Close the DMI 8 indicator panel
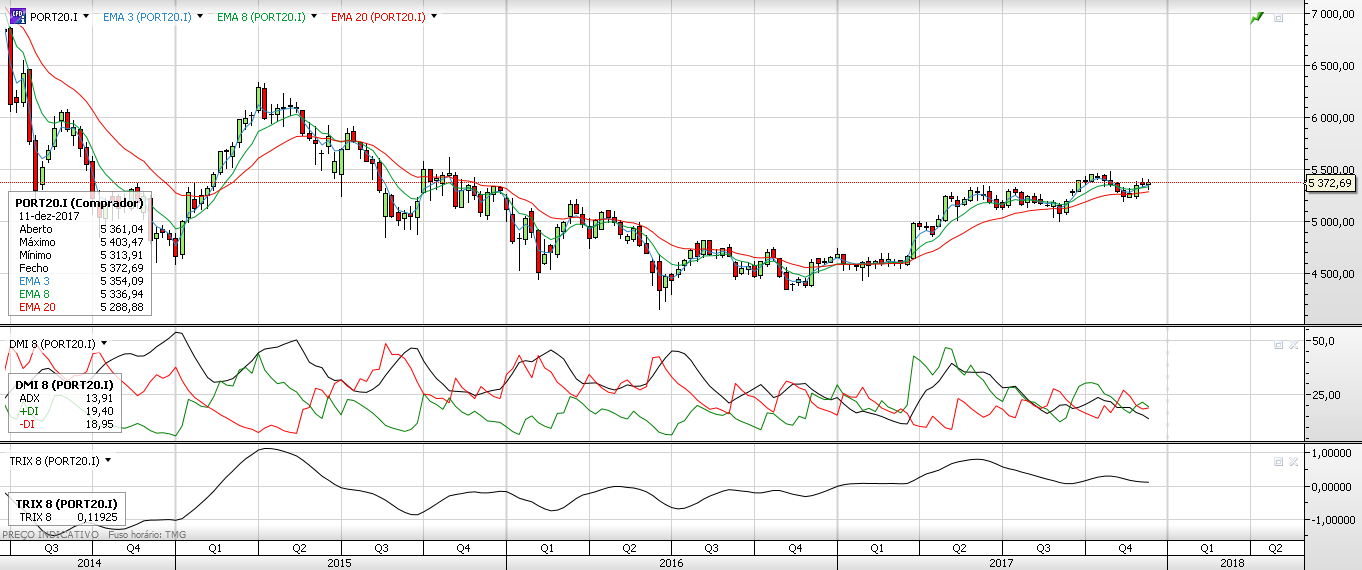The height and width of the screenshot is (570, 1362). tap(1291, 344)
